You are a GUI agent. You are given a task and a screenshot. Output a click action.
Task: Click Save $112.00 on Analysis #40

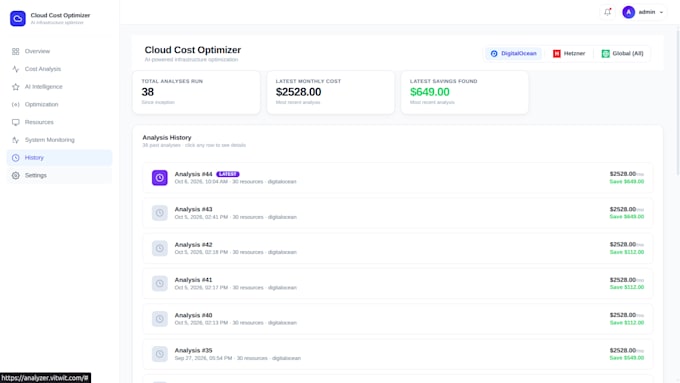627,323
